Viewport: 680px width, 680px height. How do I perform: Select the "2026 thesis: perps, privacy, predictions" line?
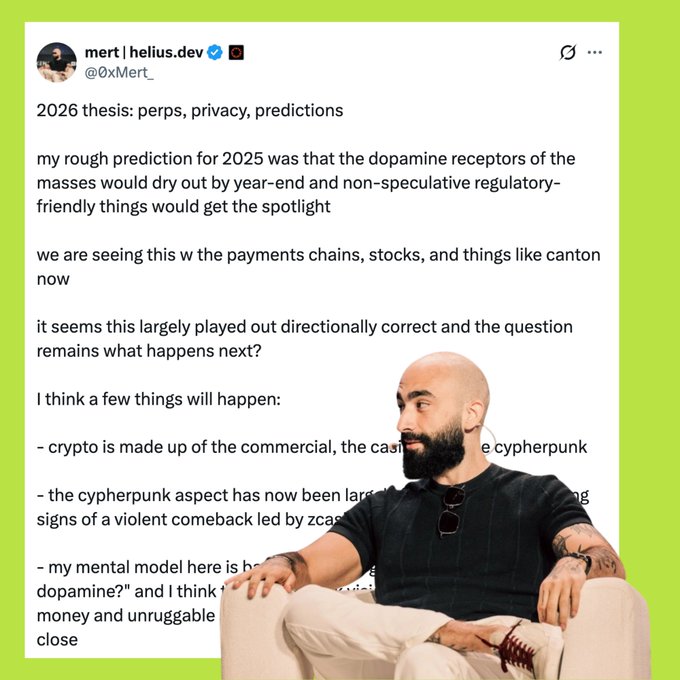click(x=189, y=111)
